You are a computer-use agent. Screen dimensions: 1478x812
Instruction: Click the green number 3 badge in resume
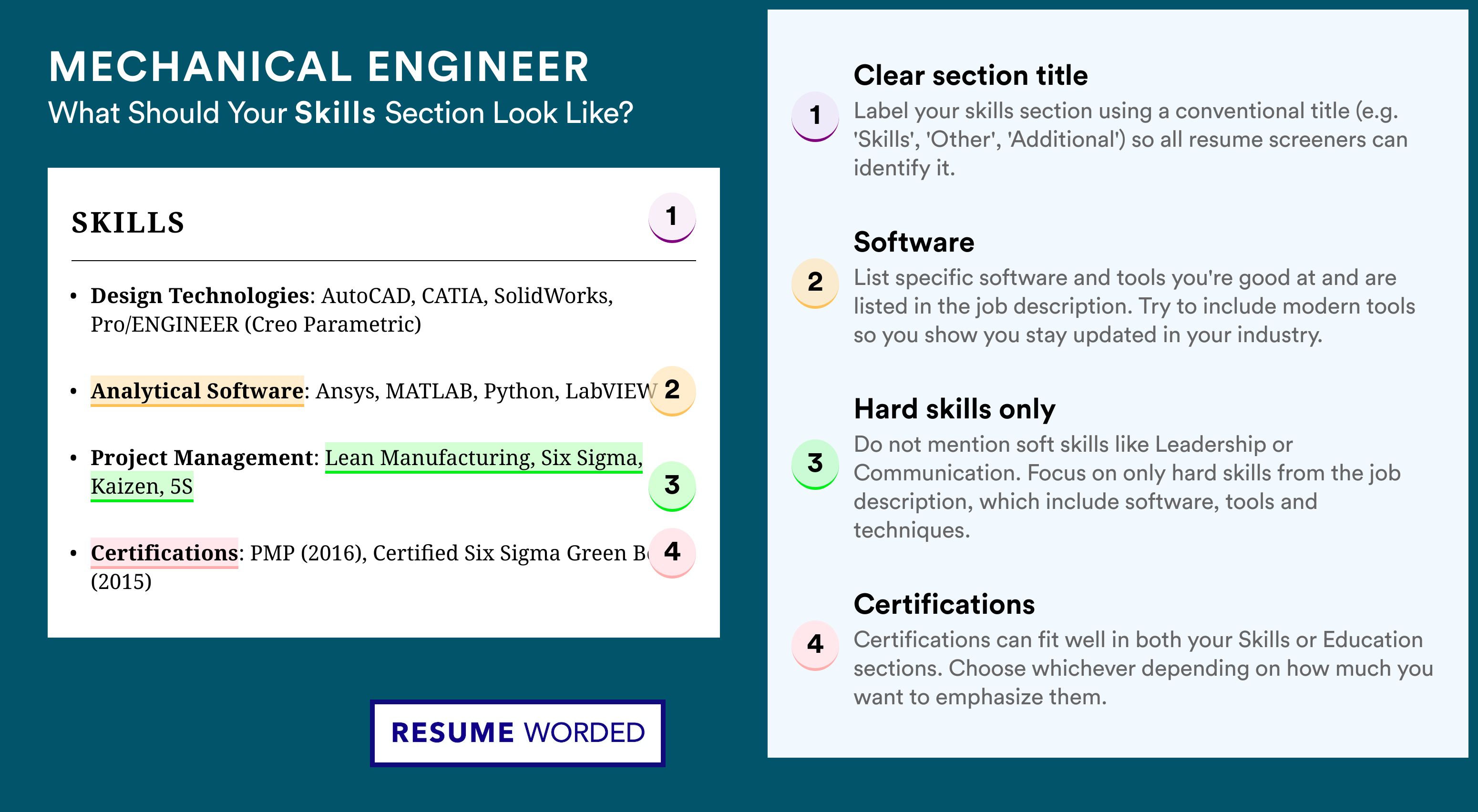(x=671, y=486)
